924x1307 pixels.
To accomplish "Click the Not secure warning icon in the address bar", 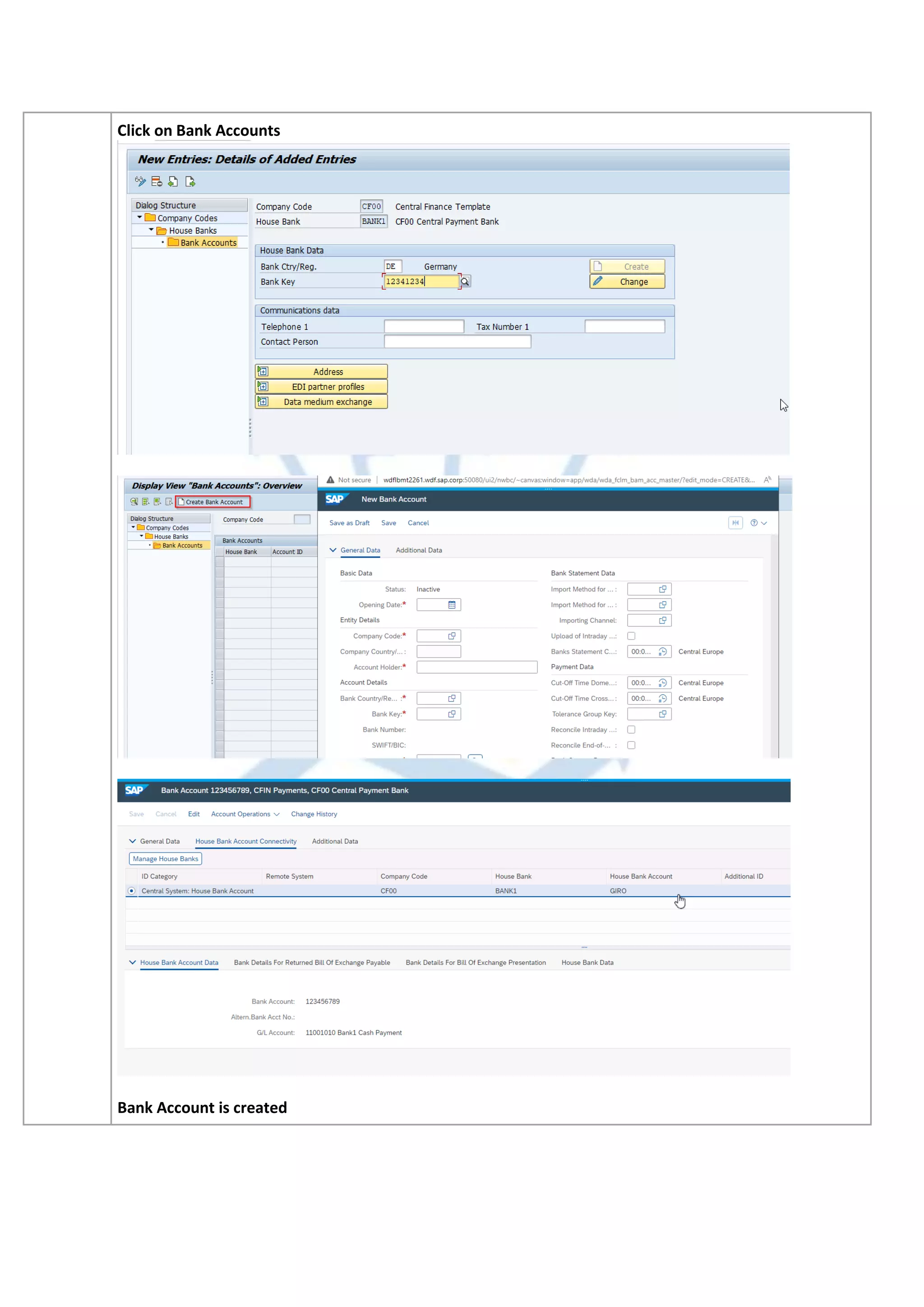I will tap(330, 480).
